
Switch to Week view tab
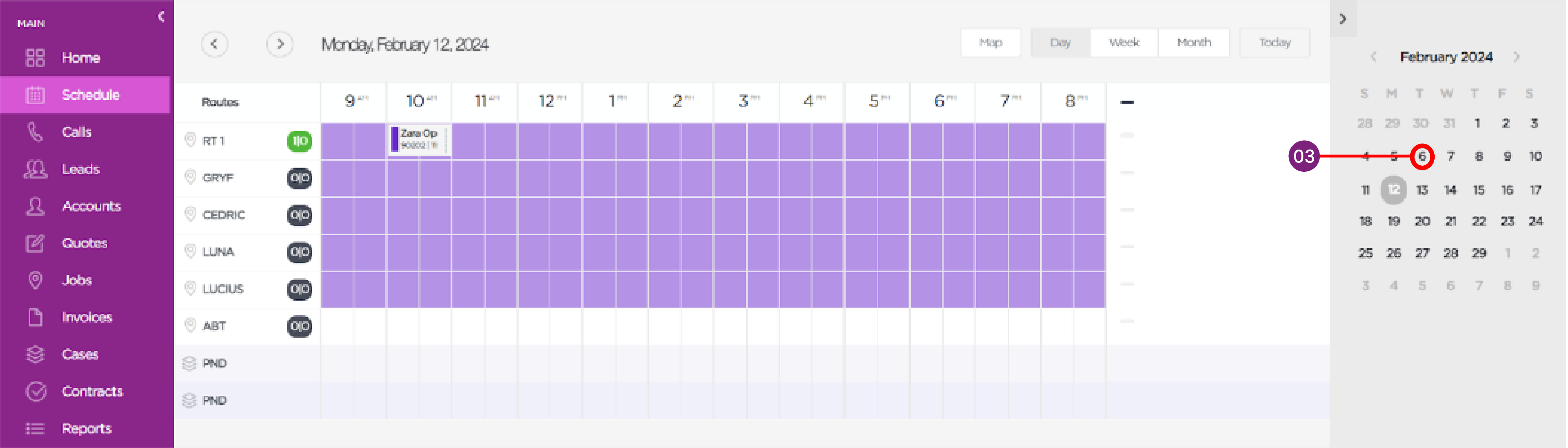point(1124,43)
